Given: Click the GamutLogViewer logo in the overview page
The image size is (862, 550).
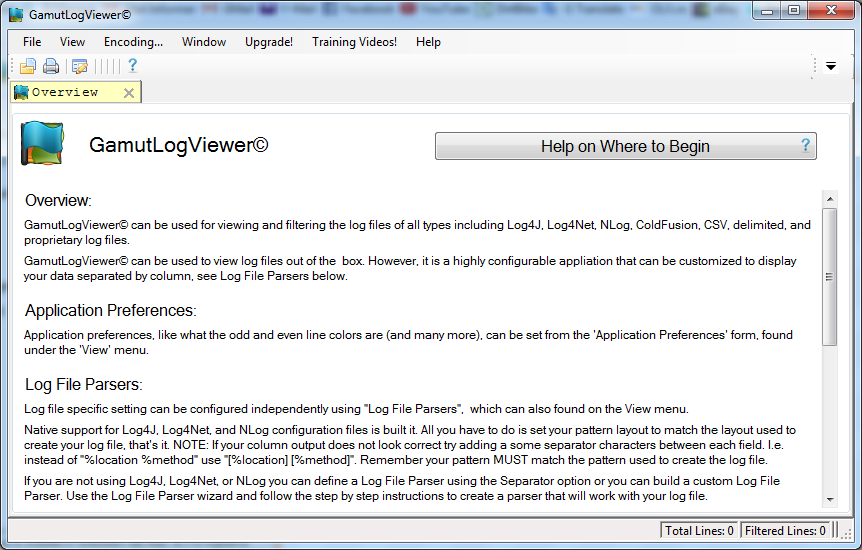Looking at the screenshot, I should [x=42, y=144].
